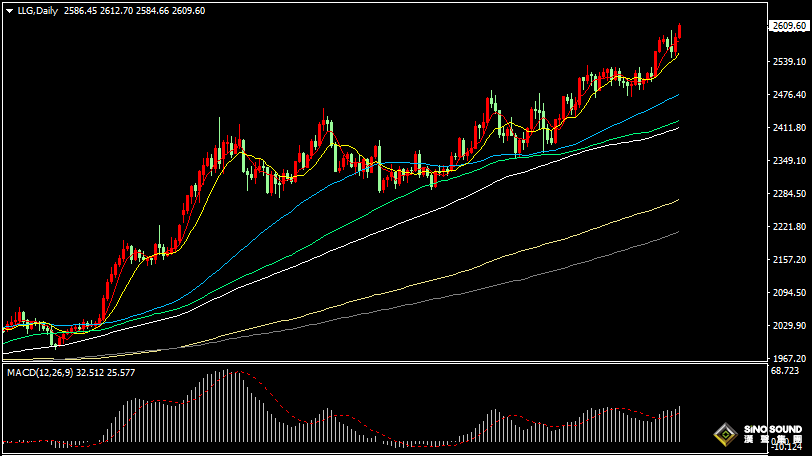Click the 2349.10 price scale label

(789, 161)
